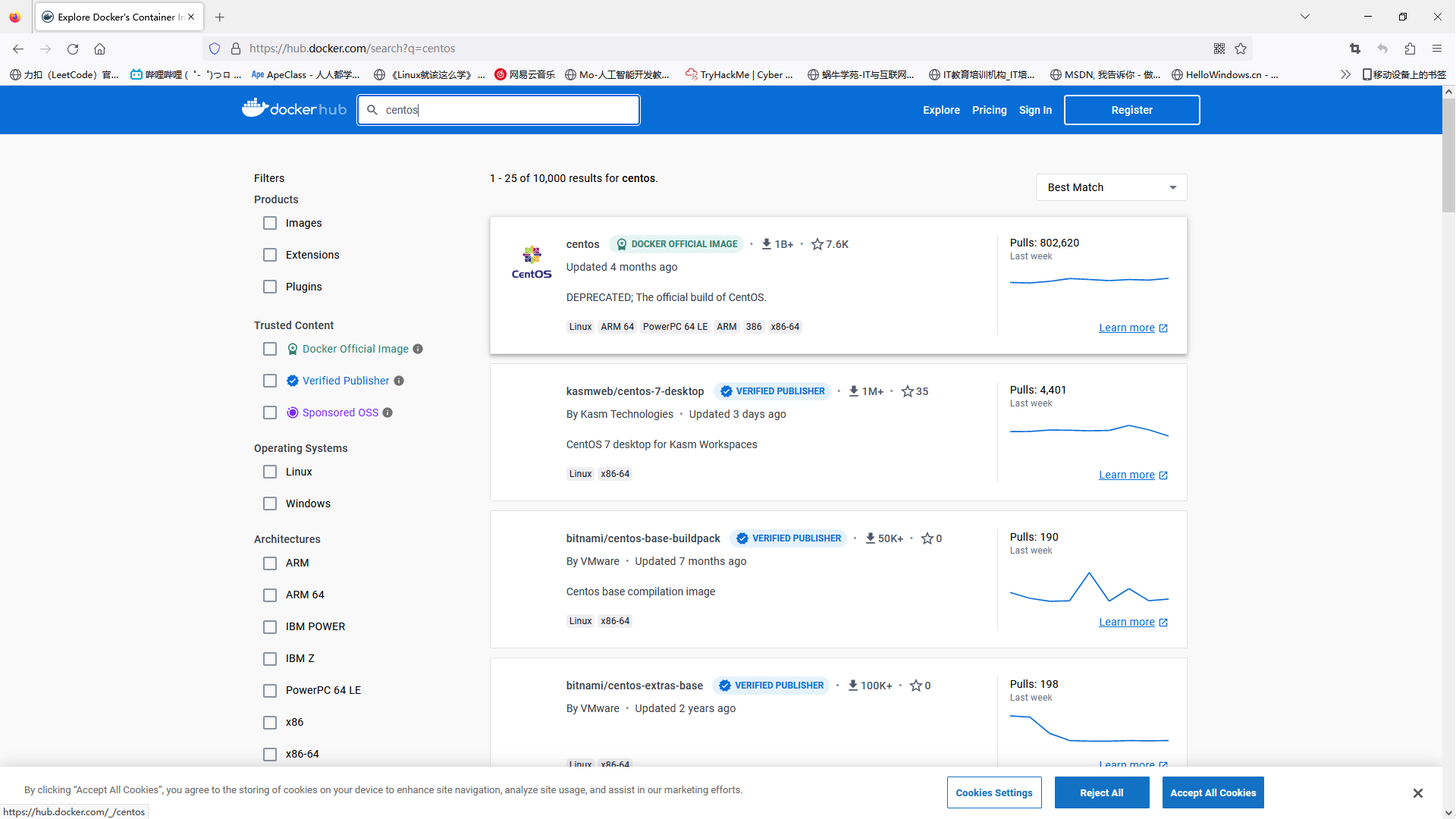Click Learn more on the kasmweb card
The height and width of the screenshot is (819, 1456).
tap(1133, 475)
